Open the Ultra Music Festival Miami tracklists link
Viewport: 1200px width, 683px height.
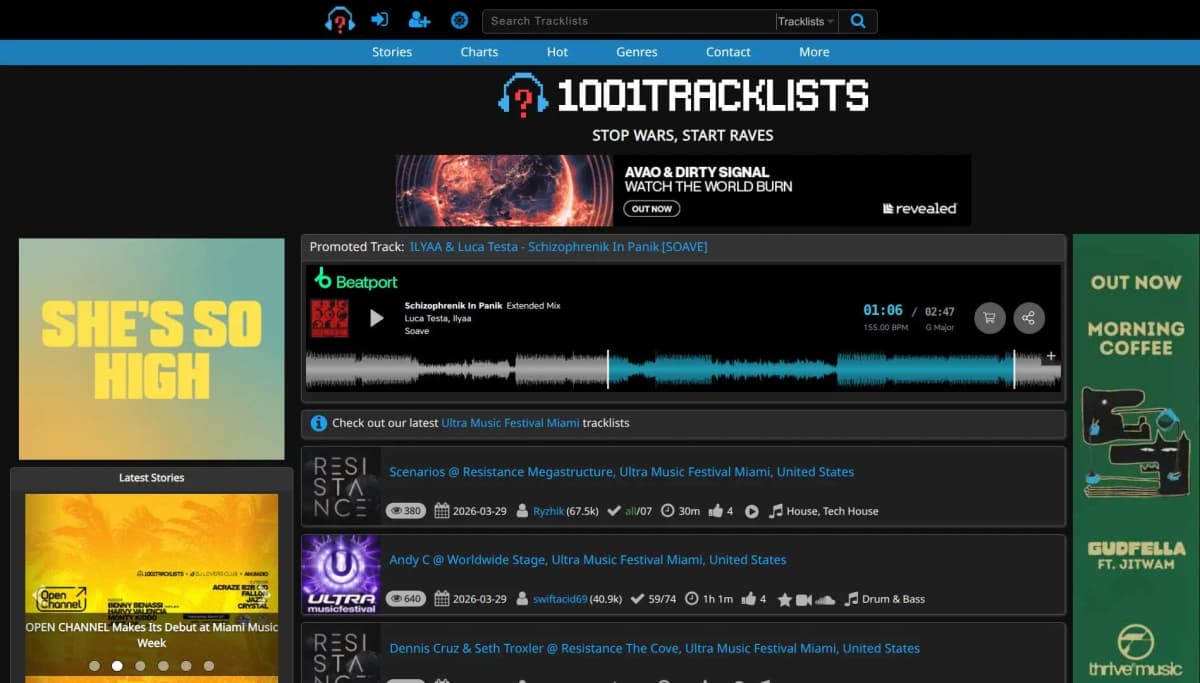tap(510, 423)
